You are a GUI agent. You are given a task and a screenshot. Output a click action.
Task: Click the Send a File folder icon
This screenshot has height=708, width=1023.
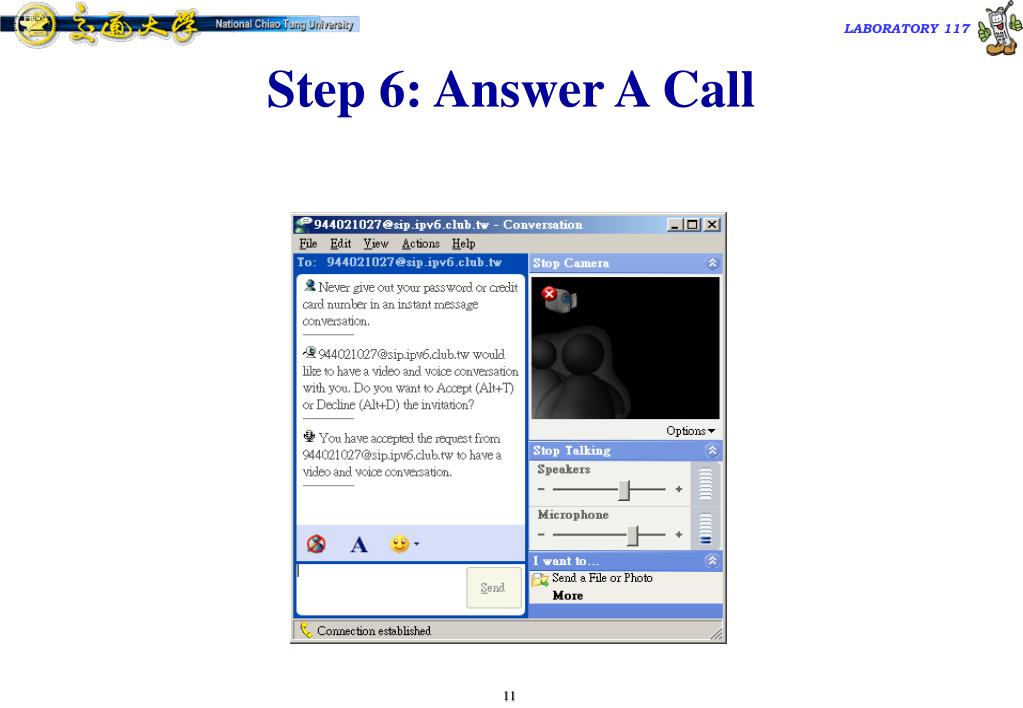(x=540, y=579)
